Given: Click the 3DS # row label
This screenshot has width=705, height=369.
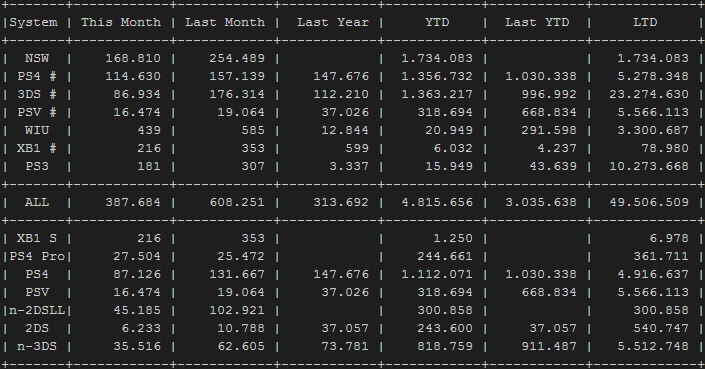Looking at the screenshot, I should pyautogui.click(x=37, y=94).
